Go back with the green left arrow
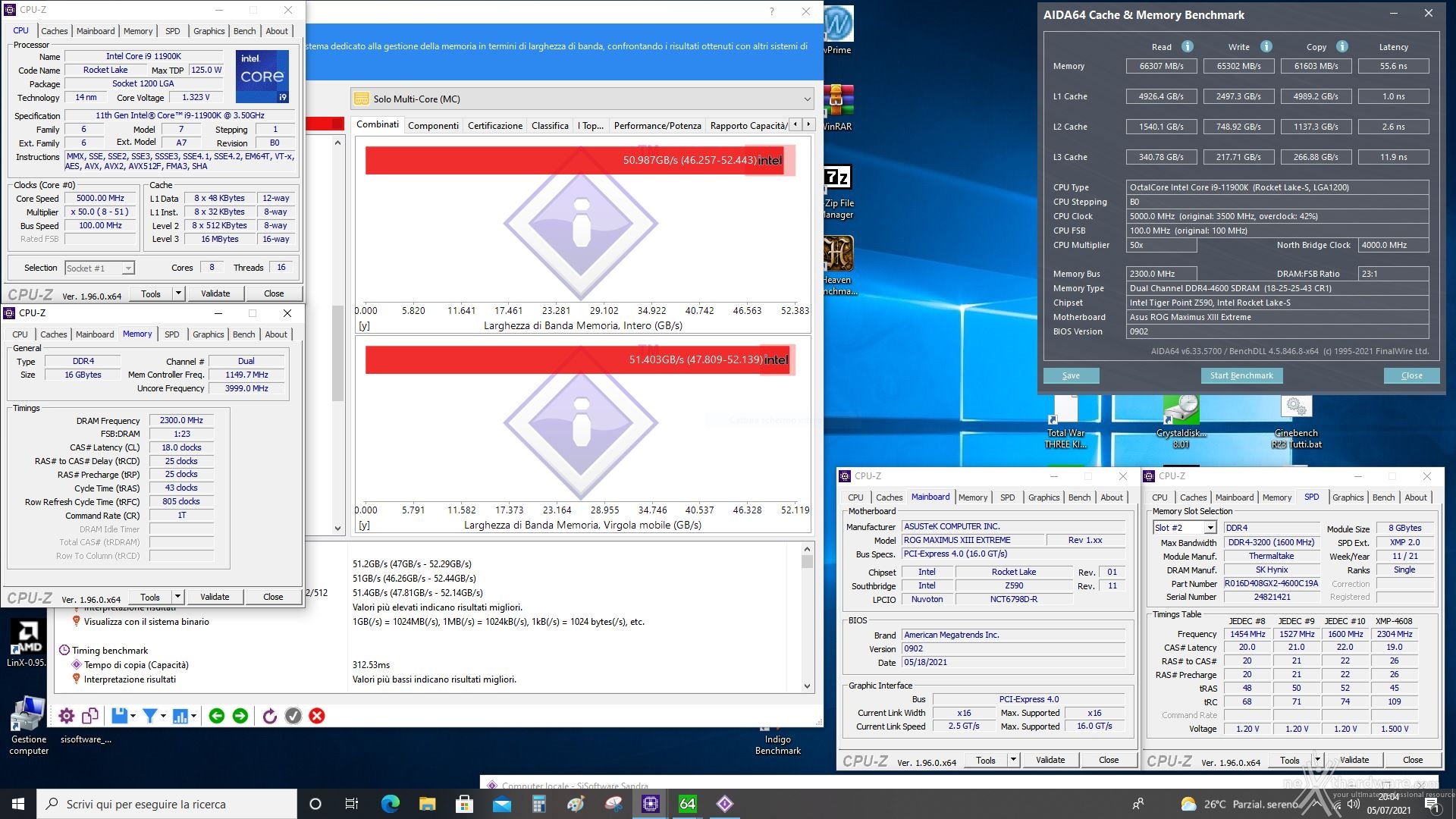Screen dimensions: 1456x819 click(x=217, y=716)
